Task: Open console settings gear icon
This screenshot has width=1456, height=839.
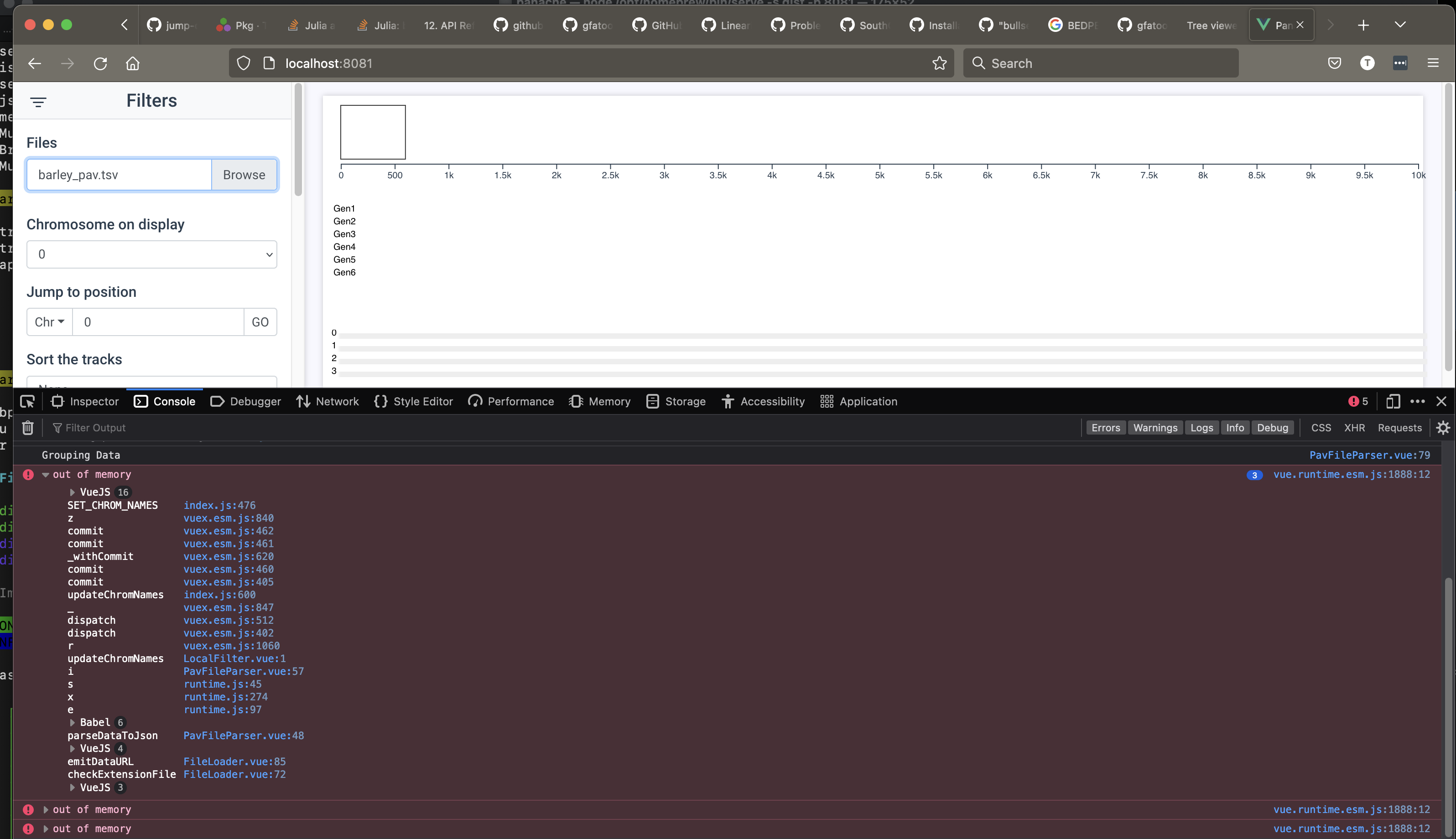Action: 1443,428
